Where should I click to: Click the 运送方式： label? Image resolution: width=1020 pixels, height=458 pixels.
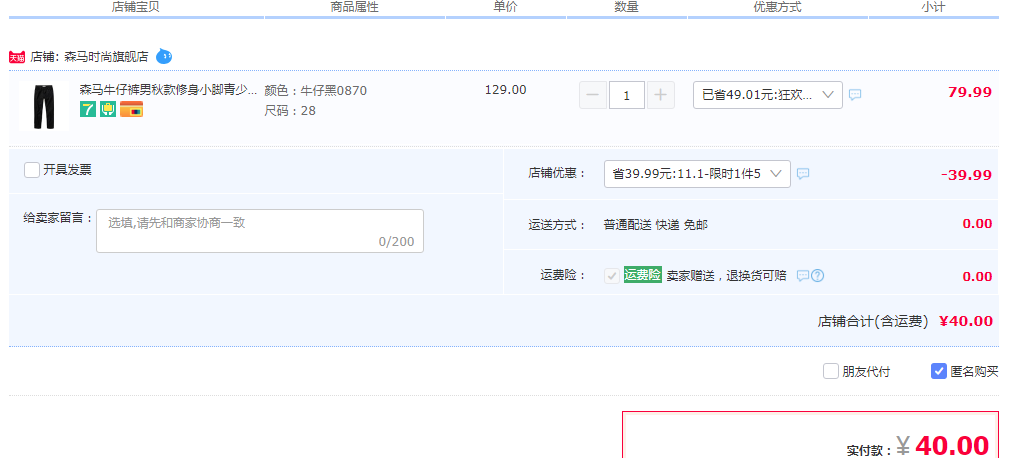pos(557,225)
